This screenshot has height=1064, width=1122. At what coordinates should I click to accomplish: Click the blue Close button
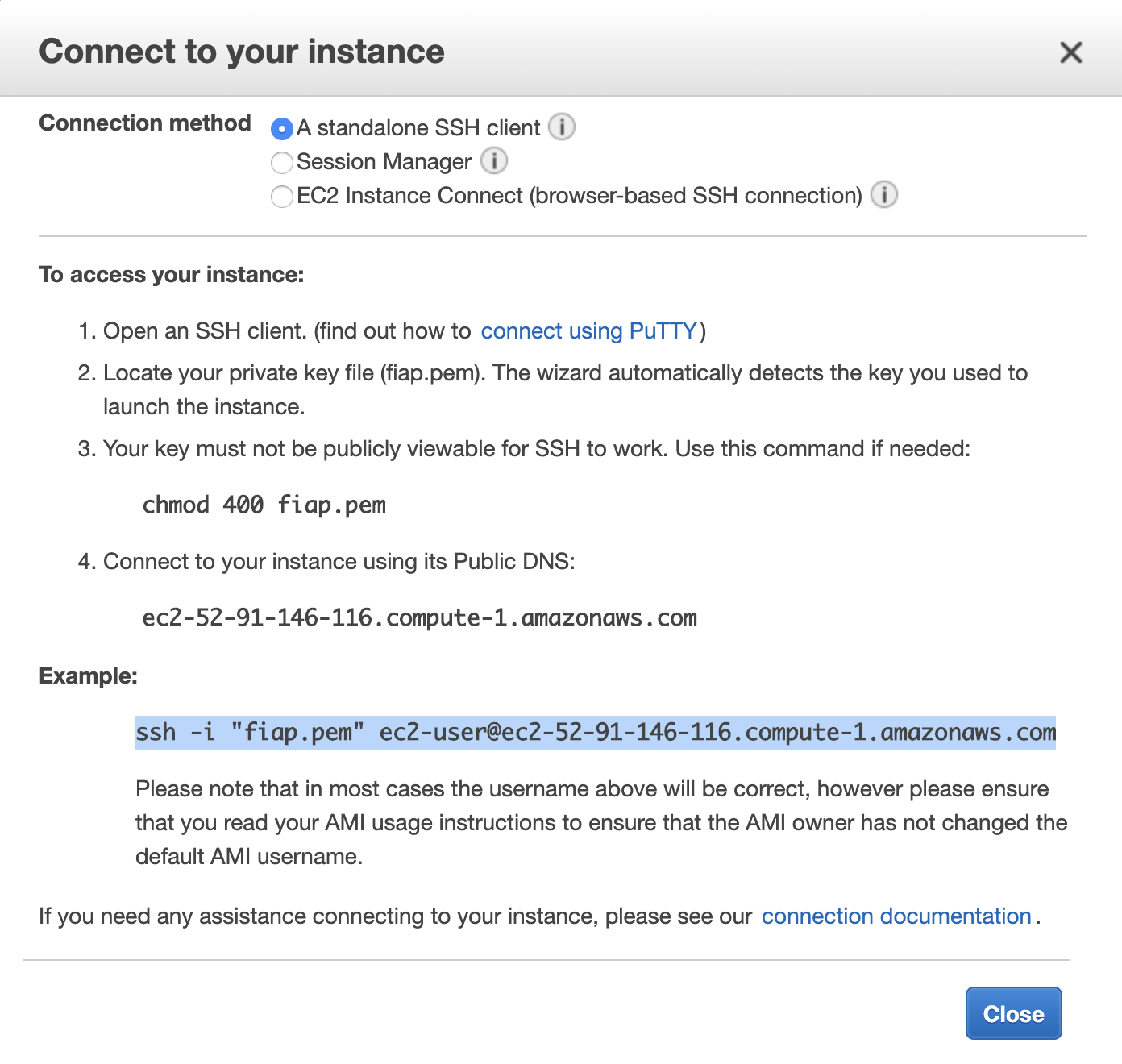point(1013,1013)
